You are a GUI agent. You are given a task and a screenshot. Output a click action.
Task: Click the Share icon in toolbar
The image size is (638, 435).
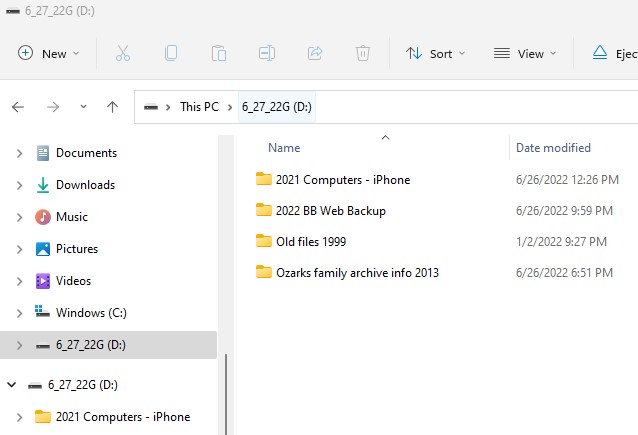[x=315, y=53]
